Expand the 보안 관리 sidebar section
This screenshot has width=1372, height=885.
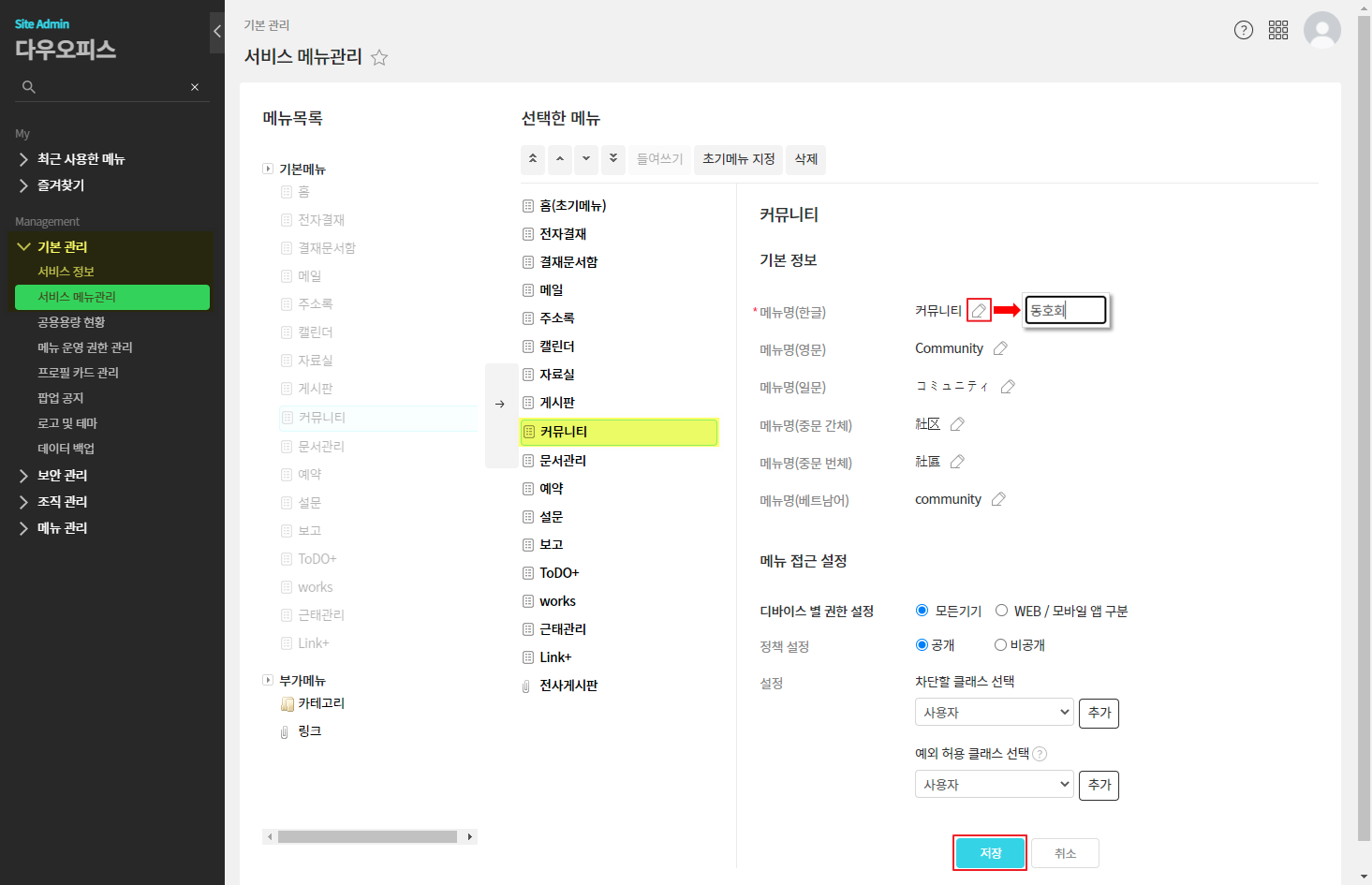coord(62,476)
